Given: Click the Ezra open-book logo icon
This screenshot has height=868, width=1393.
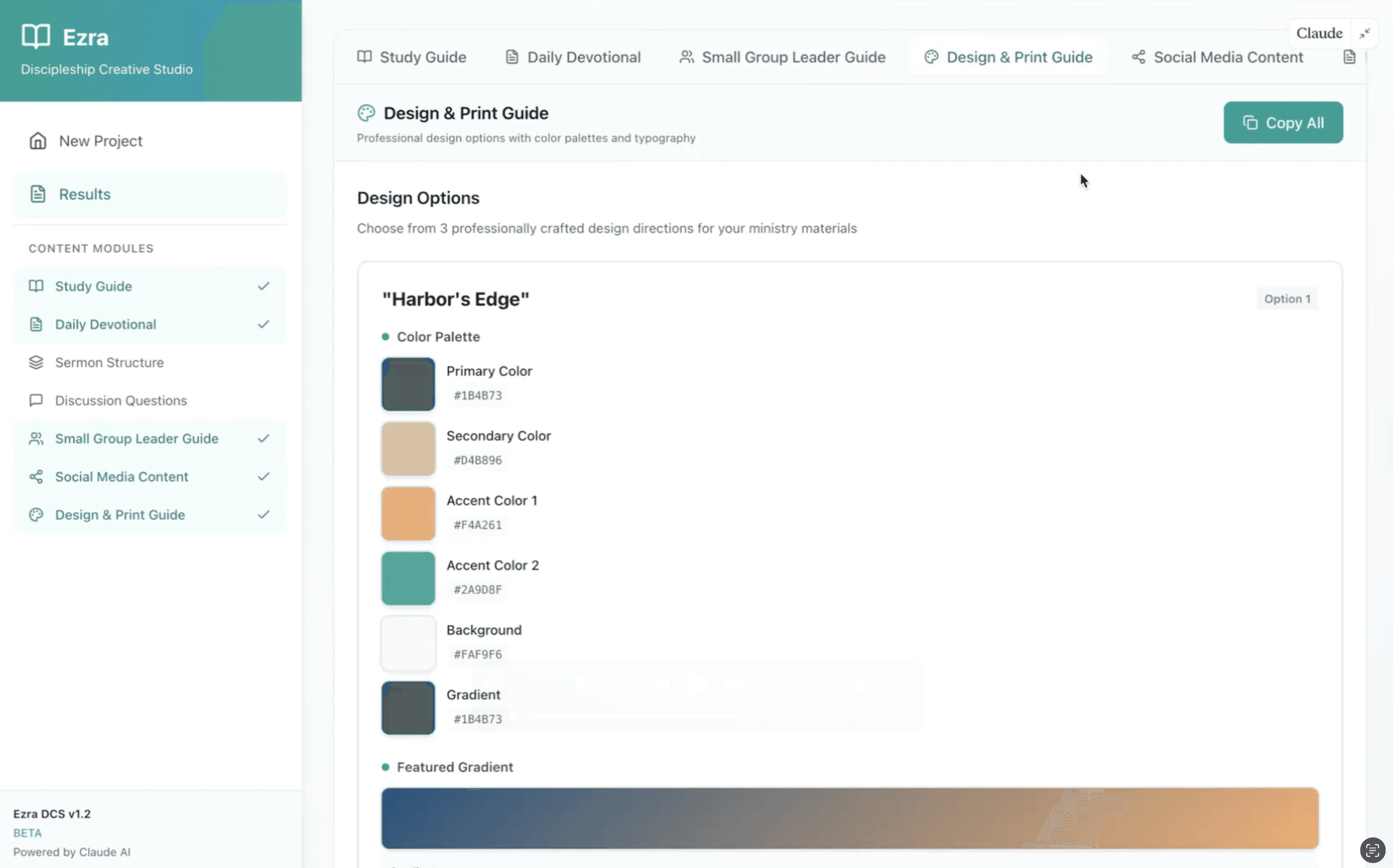Looking at the screenshot, I should (36, 36).
